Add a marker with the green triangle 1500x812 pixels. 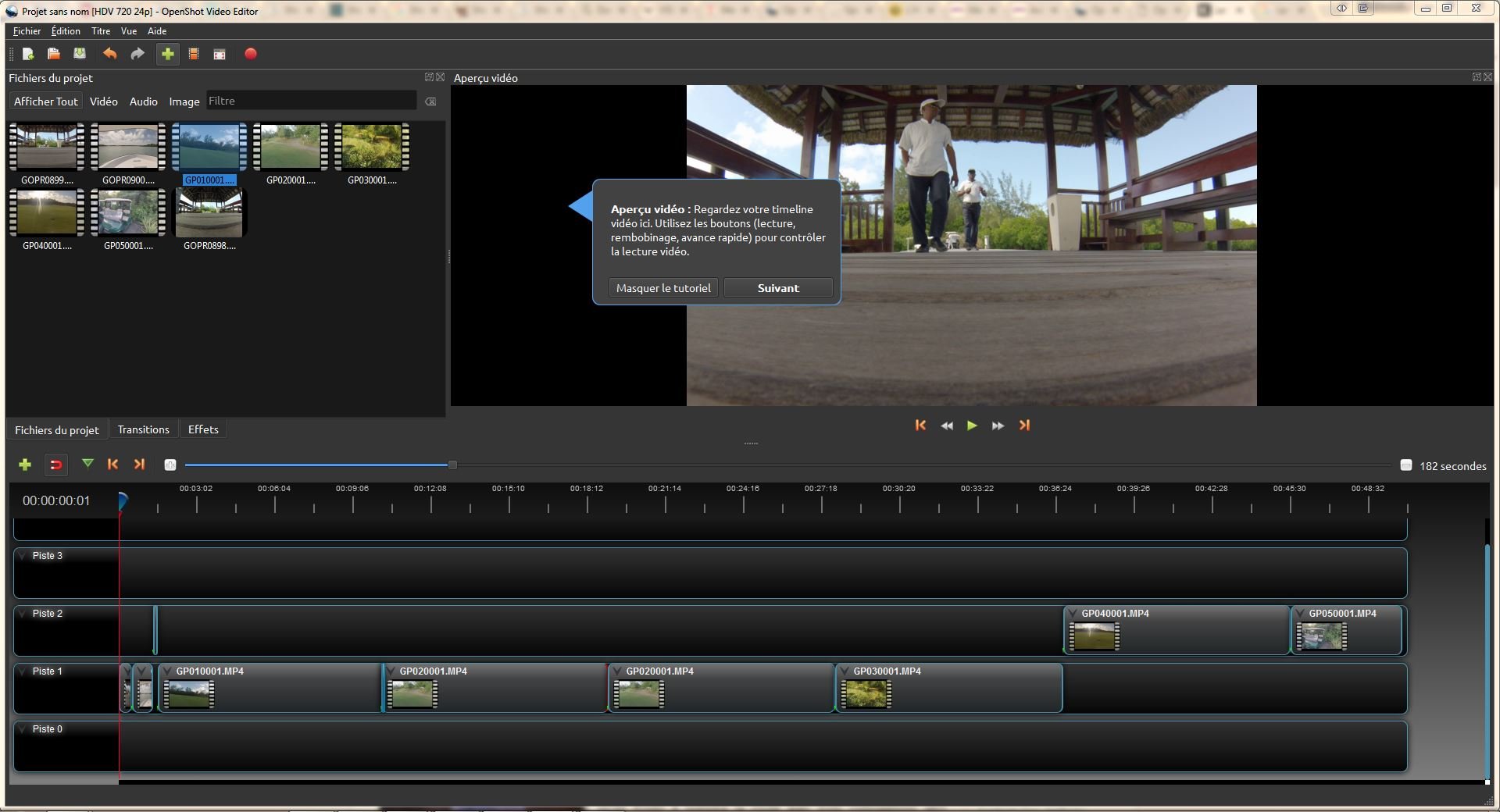click(x=87, y=464)
